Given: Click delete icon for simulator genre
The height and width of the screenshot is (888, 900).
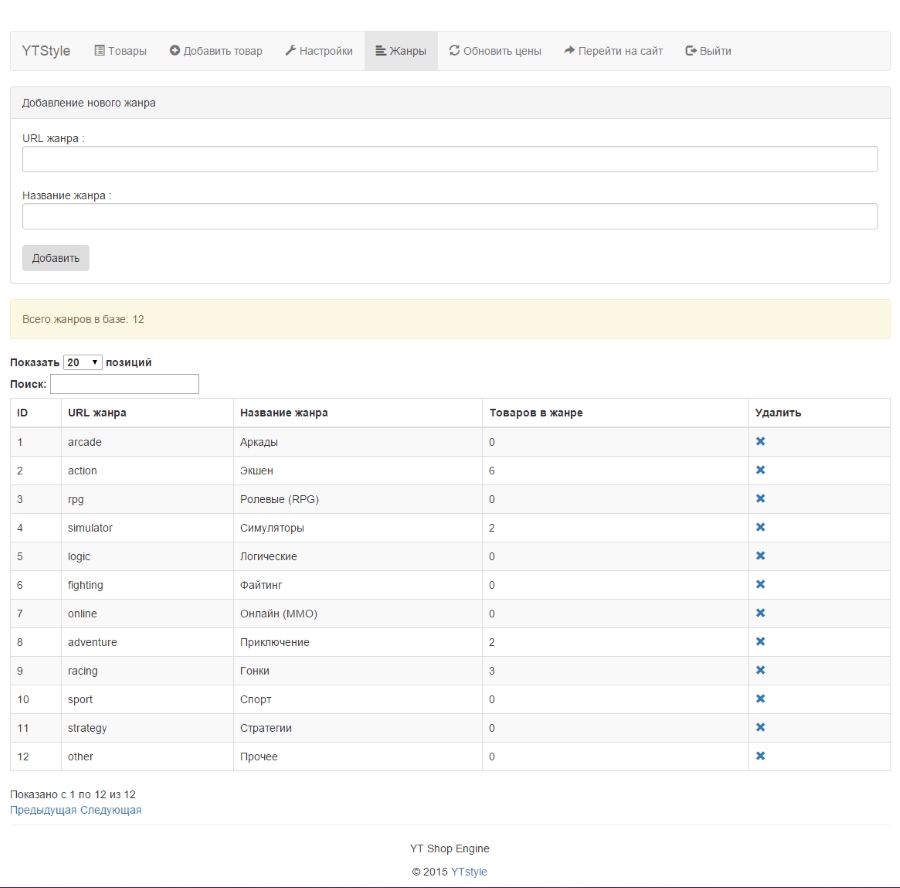Looking at the screenshot, I should click(760, 527).
